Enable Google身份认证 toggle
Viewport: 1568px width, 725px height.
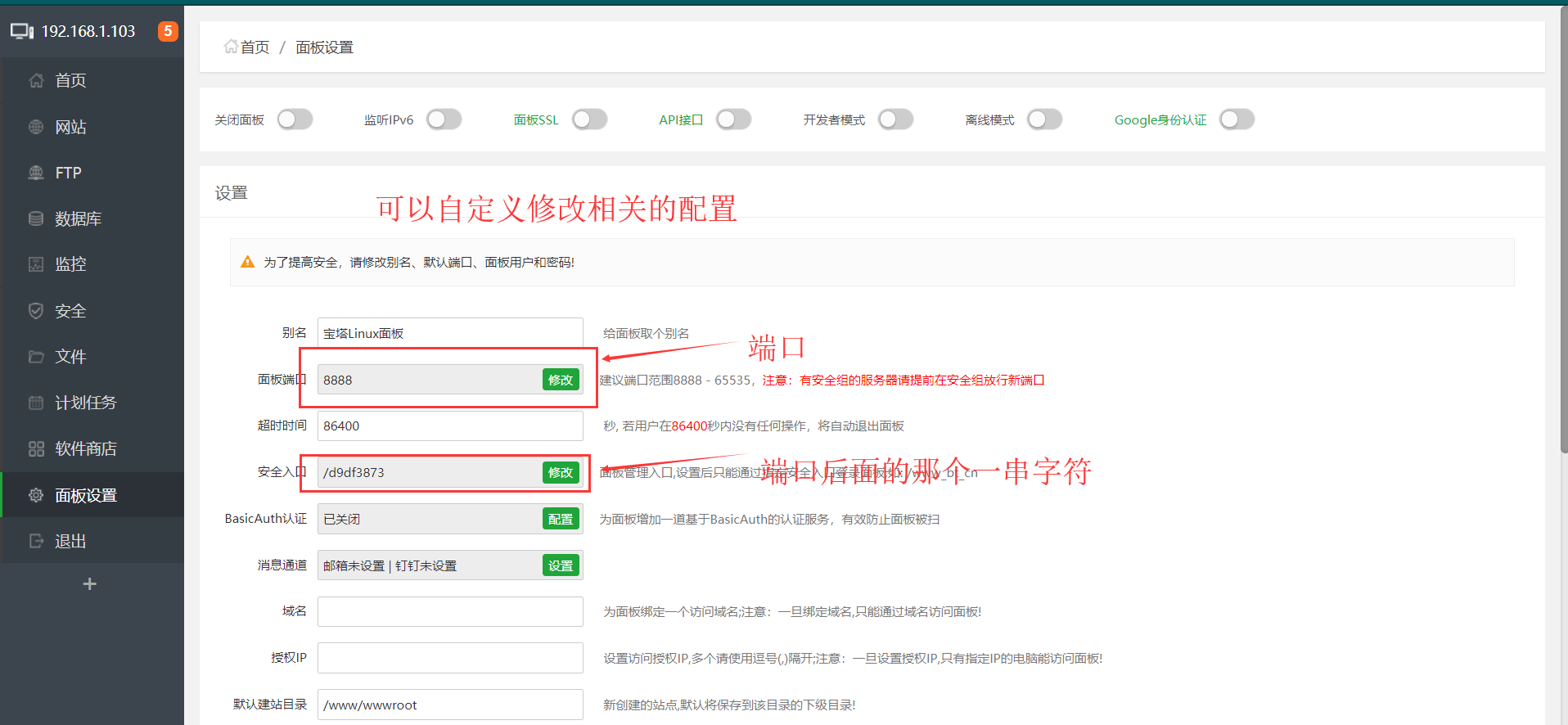1237,119
